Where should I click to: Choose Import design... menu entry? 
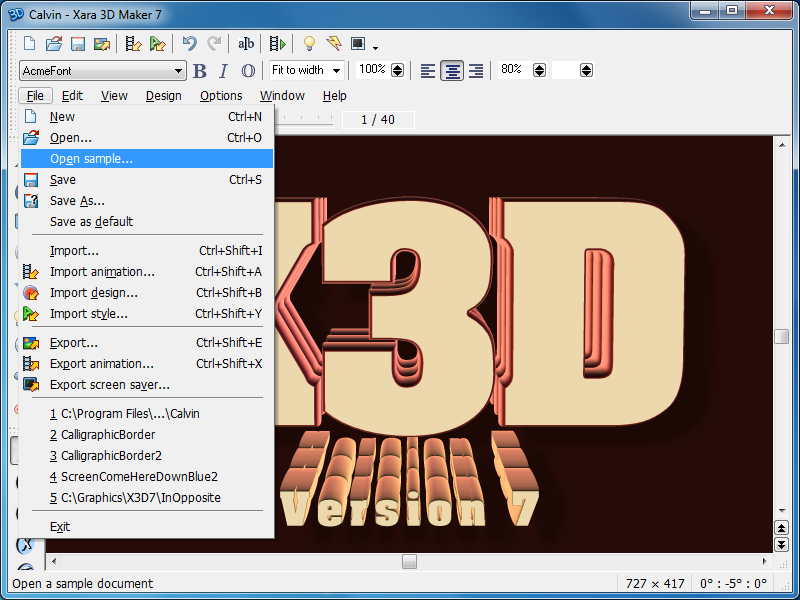pyautogui.click(x=147, y=292)
